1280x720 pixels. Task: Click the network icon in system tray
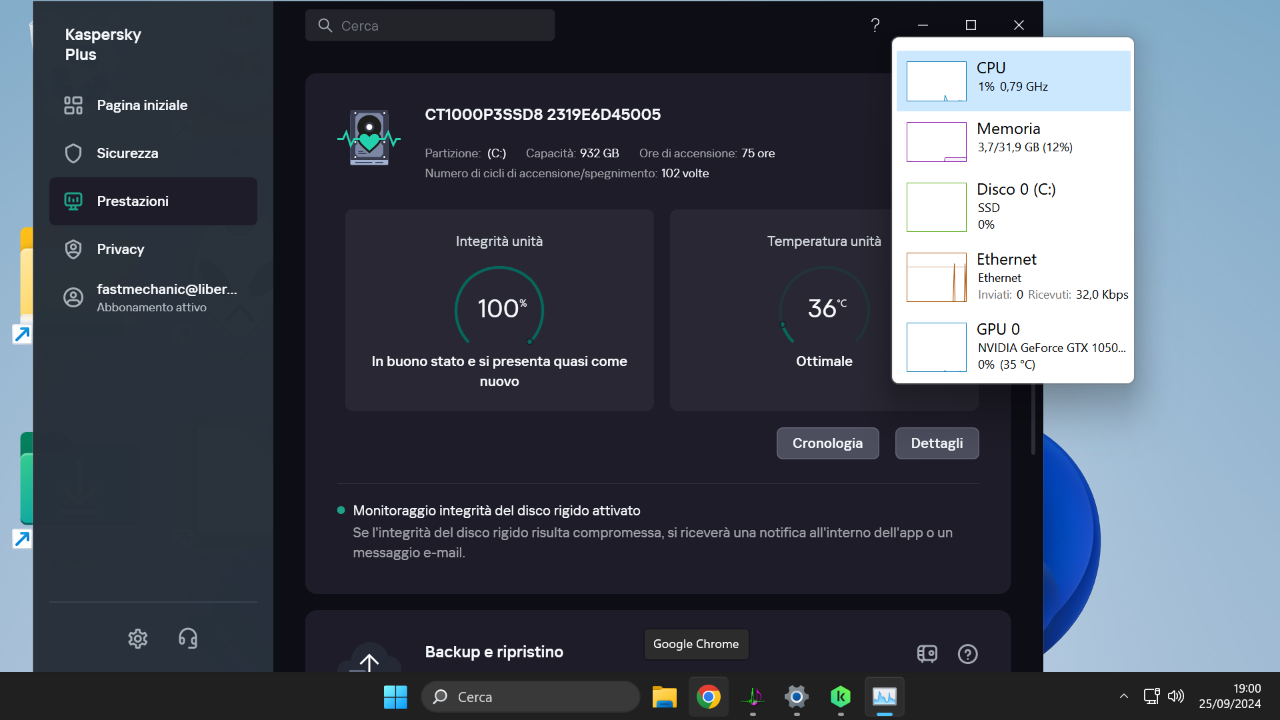(1151, 696)
